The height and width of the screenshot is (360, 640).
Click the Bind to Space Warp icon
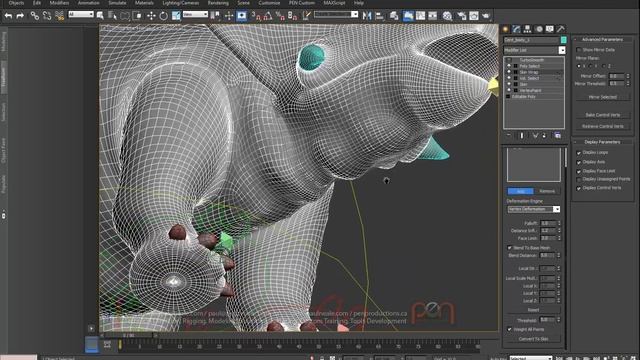coord(59,16)
